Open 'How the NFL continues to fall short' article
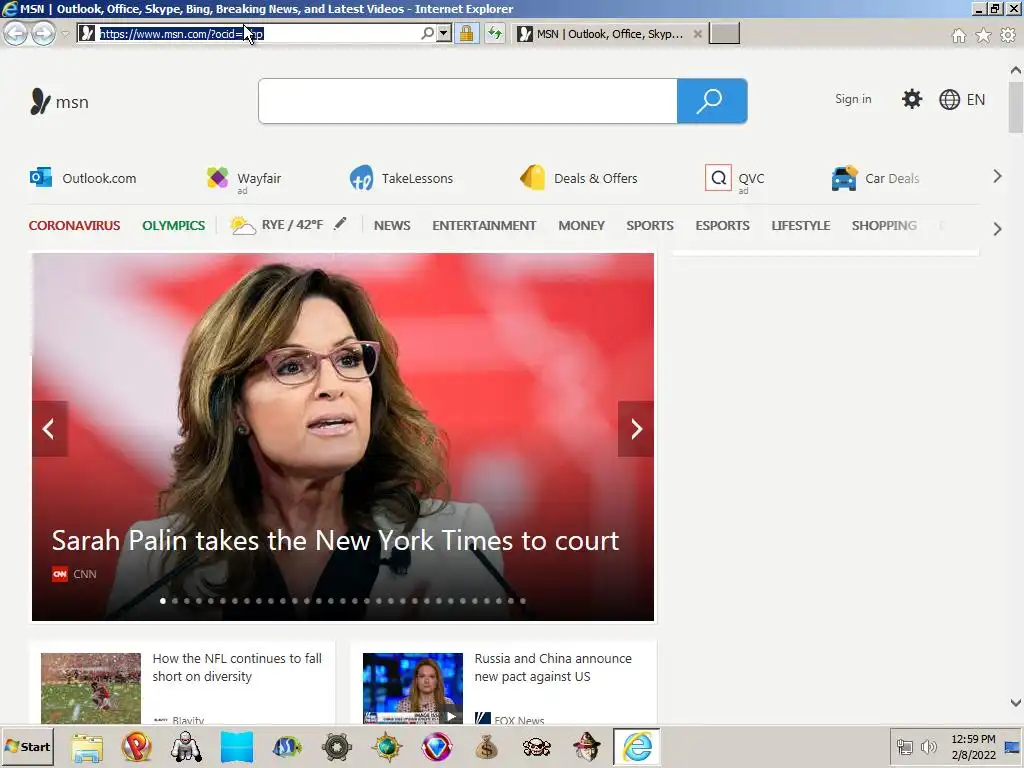This screenshot has width=1024, height=768. [237, 667]
